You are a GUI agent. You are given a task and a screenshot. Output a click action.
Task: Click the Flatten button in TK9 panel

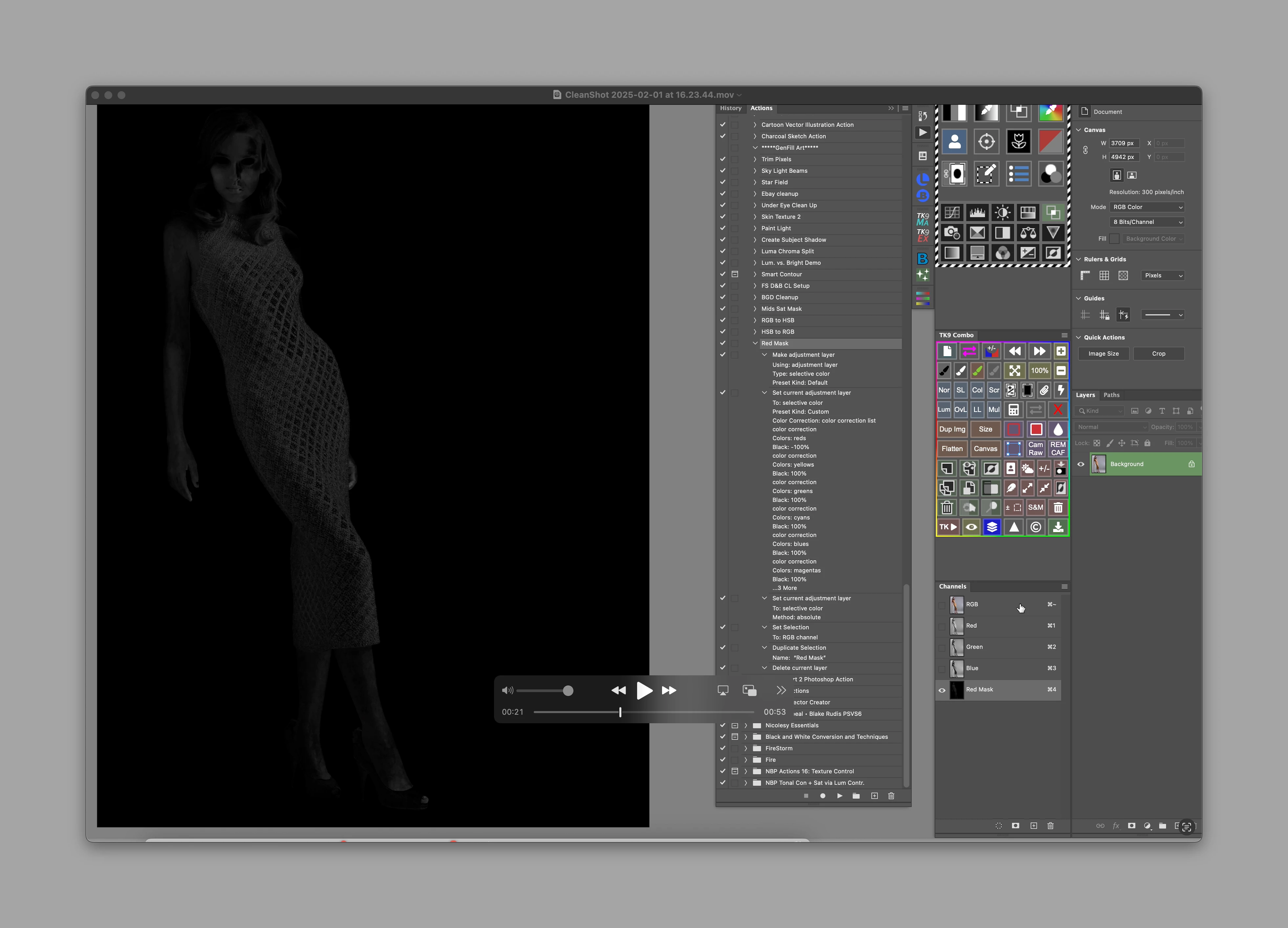pos(952,448)
